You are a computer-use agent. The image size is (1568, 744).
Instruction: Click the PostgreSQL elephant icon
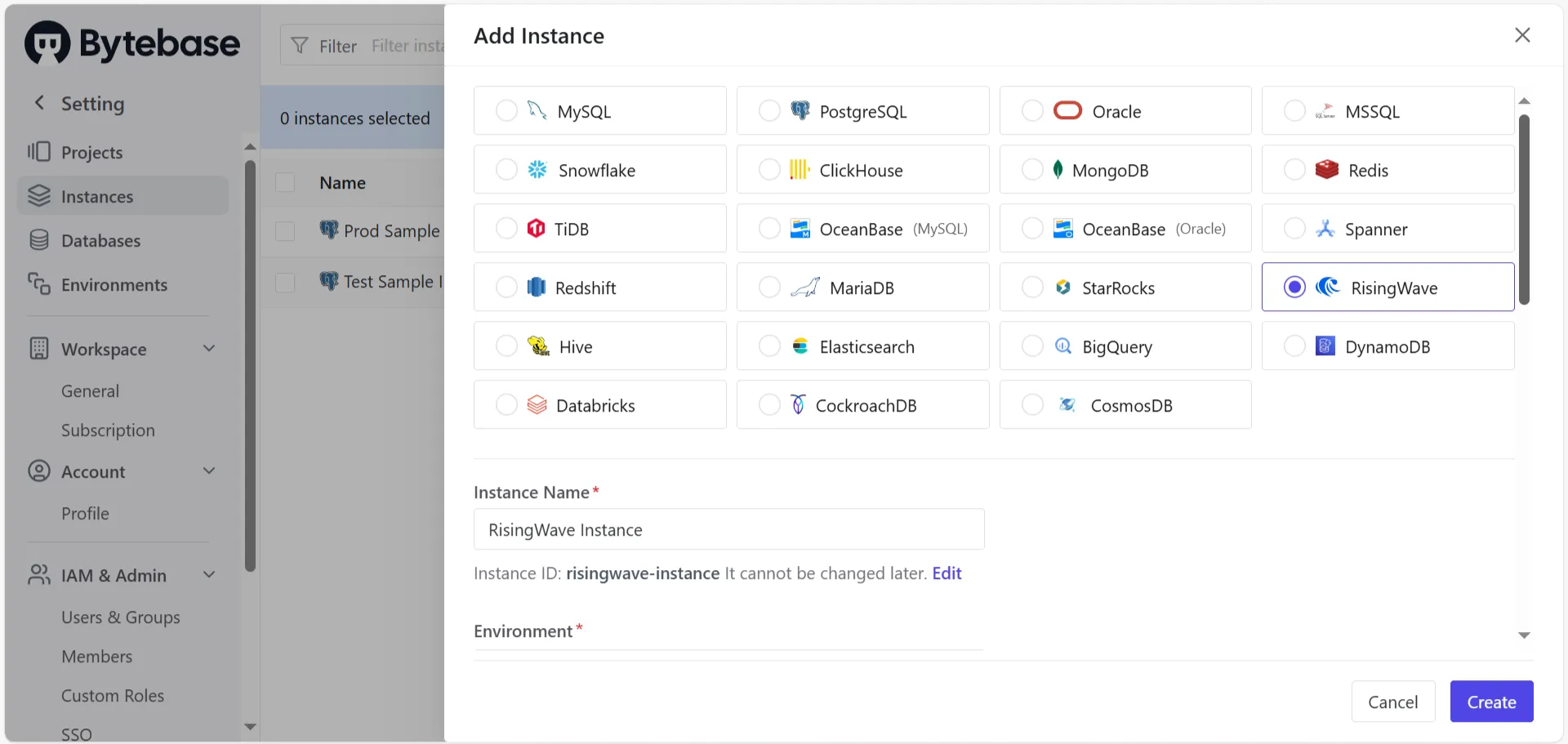pos(800,110)
